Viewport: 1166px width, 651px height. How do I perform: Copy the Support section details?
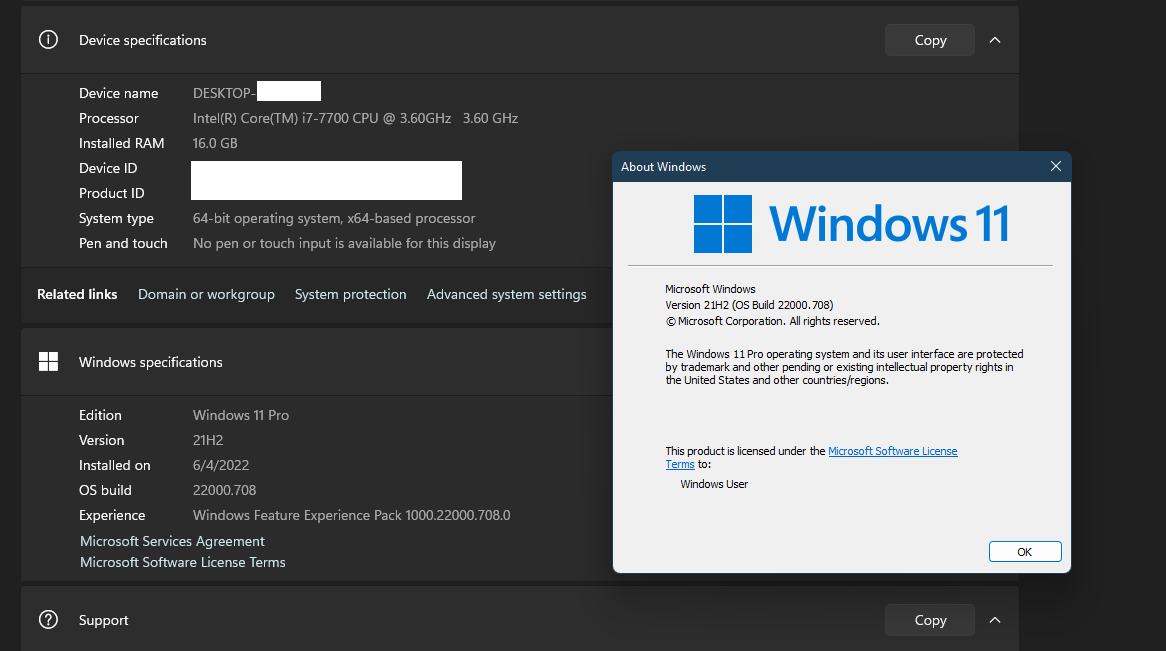tap(930, 620)
